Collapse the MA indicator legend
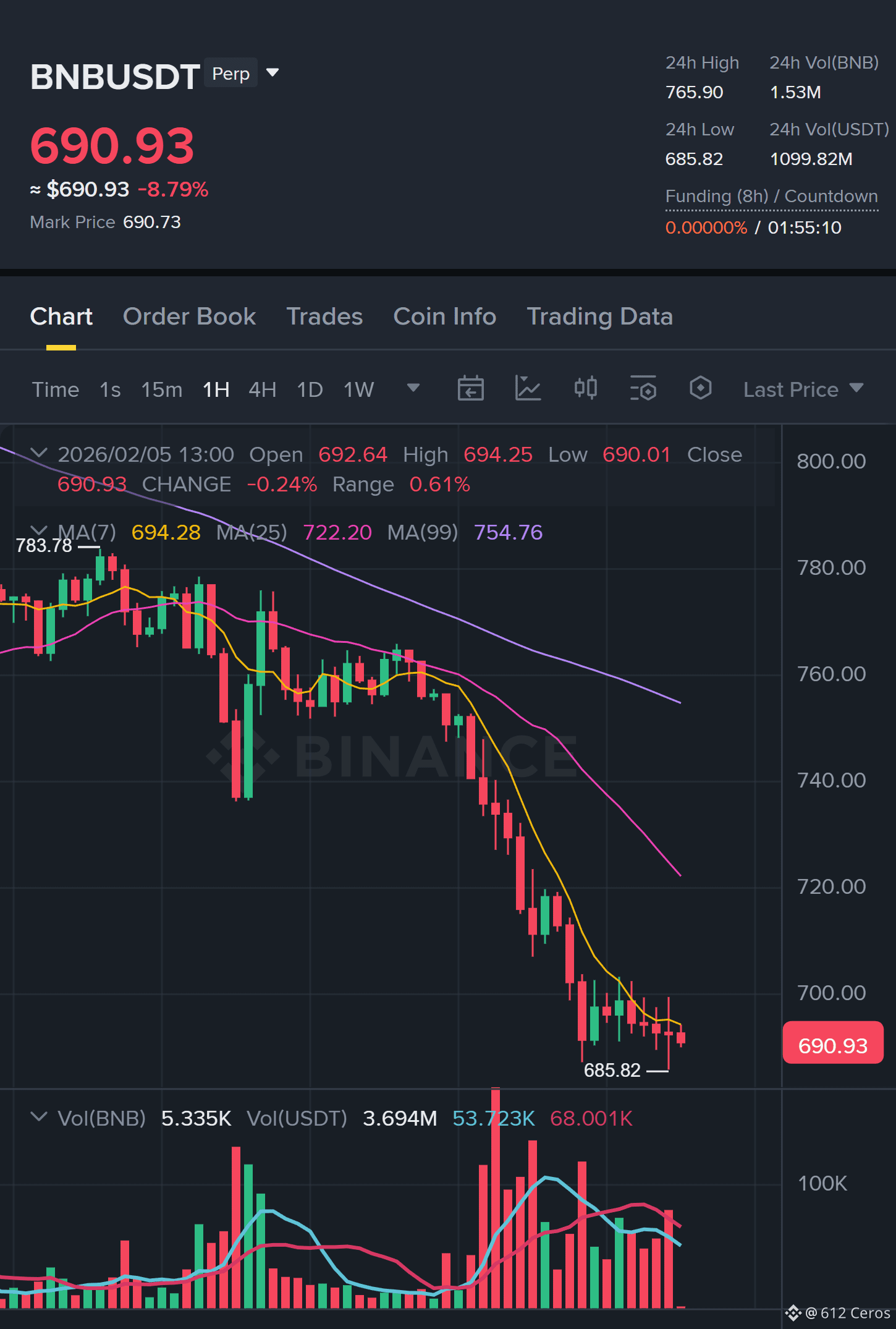This screenshot has width=896, height=1329. [x=39, y=530]
